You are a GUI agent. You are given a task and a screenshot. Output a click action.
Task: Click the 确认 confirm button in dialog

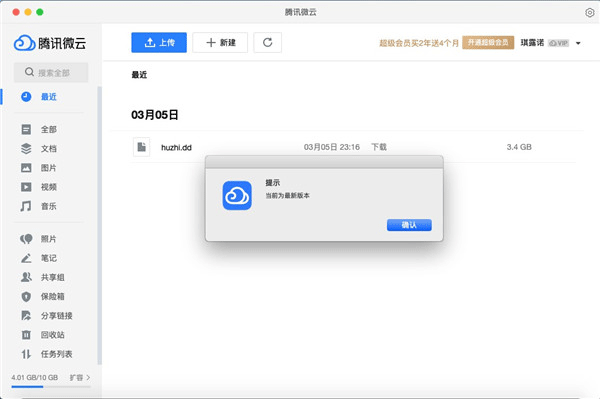click(x=409, y=225)
